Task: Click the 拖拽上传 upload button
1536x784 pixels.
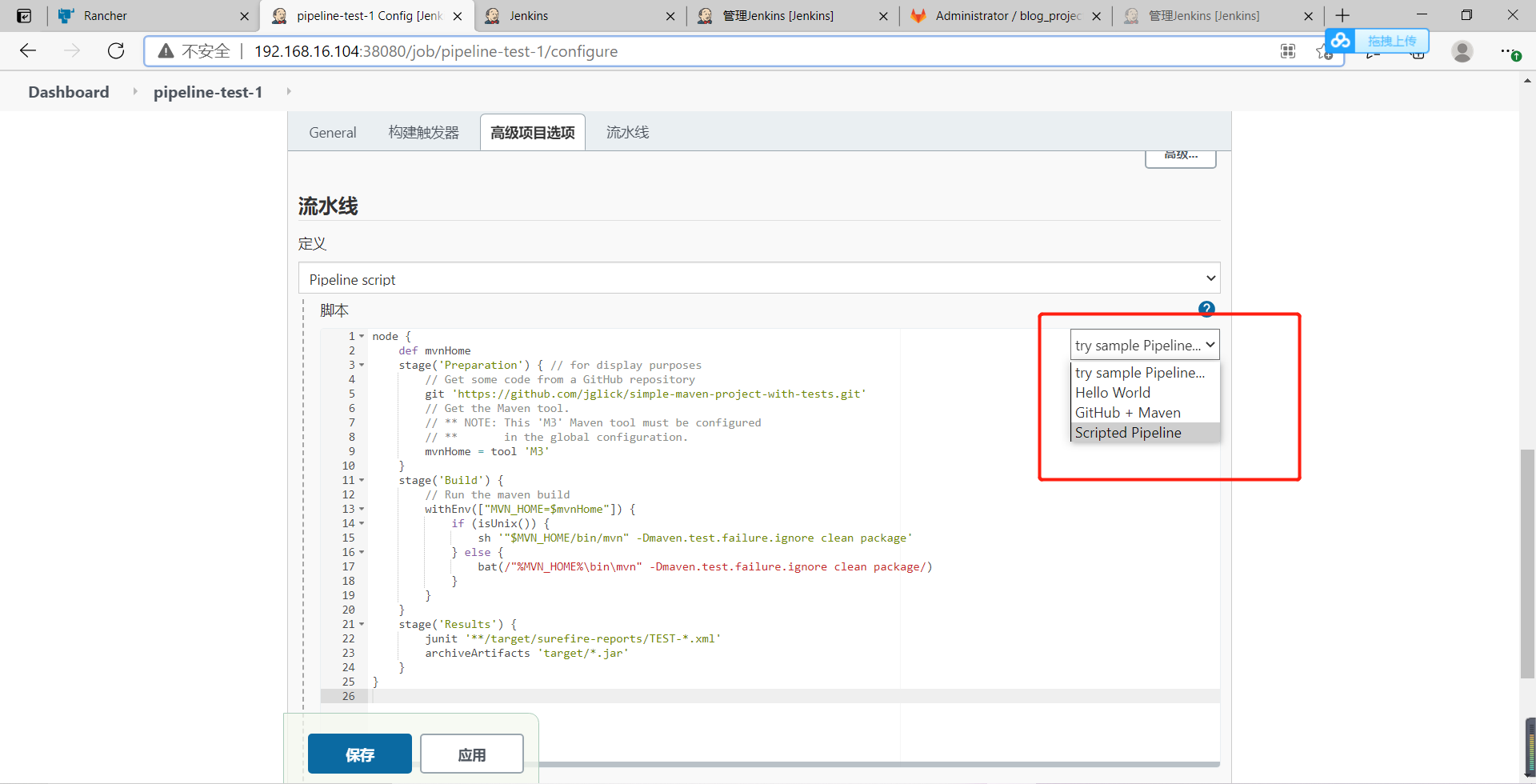Action: [1391, 41]
